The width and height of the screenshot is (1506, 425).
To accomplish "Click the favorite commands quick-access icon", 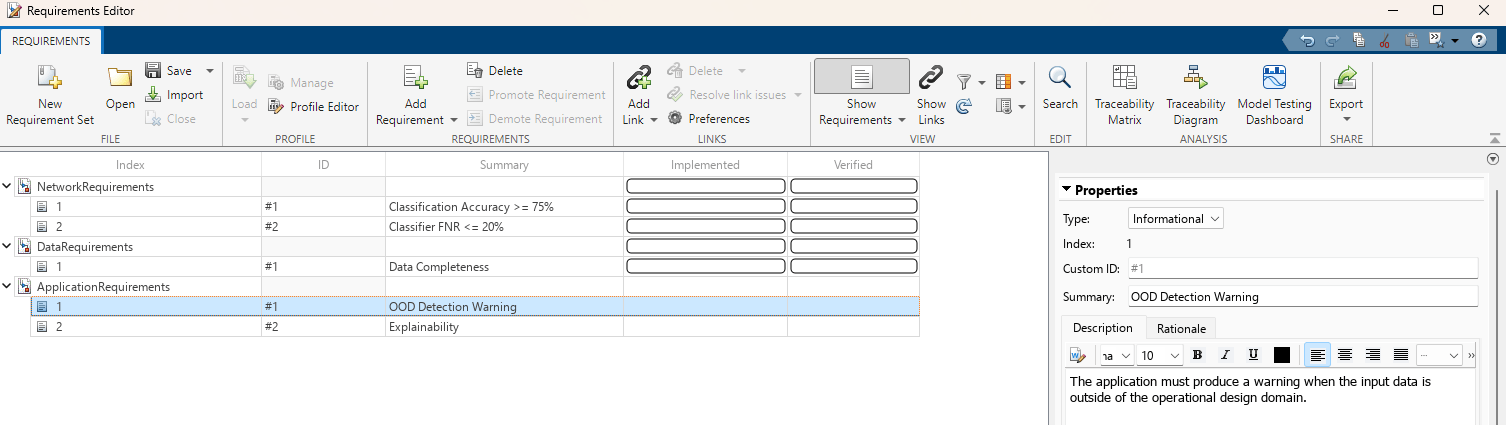I will tap(1437, 41).
